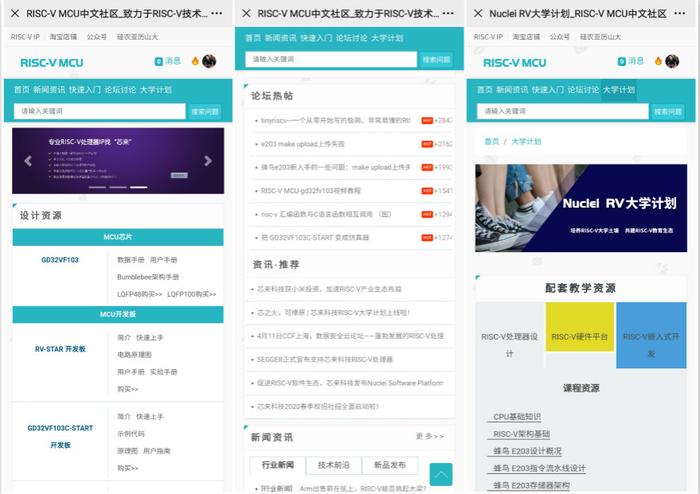Open the GD32VF103 chip link

point(60,260)
